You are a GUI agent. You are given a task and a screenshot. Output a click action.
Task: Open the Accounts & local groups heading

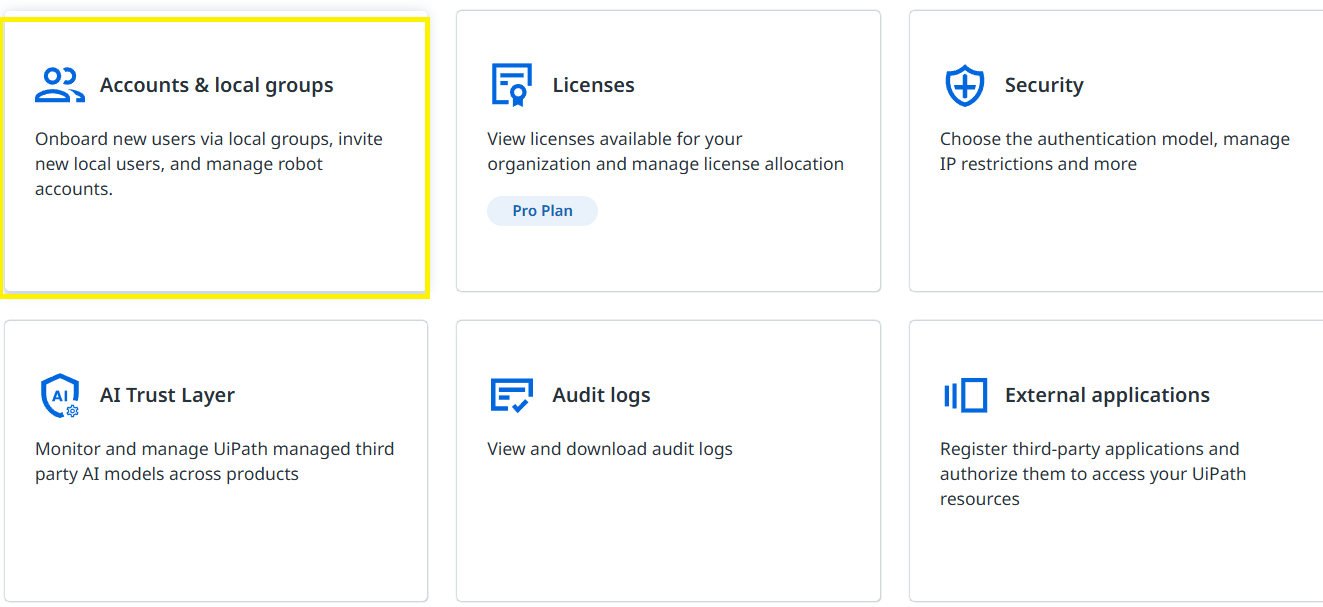(217, 85)
